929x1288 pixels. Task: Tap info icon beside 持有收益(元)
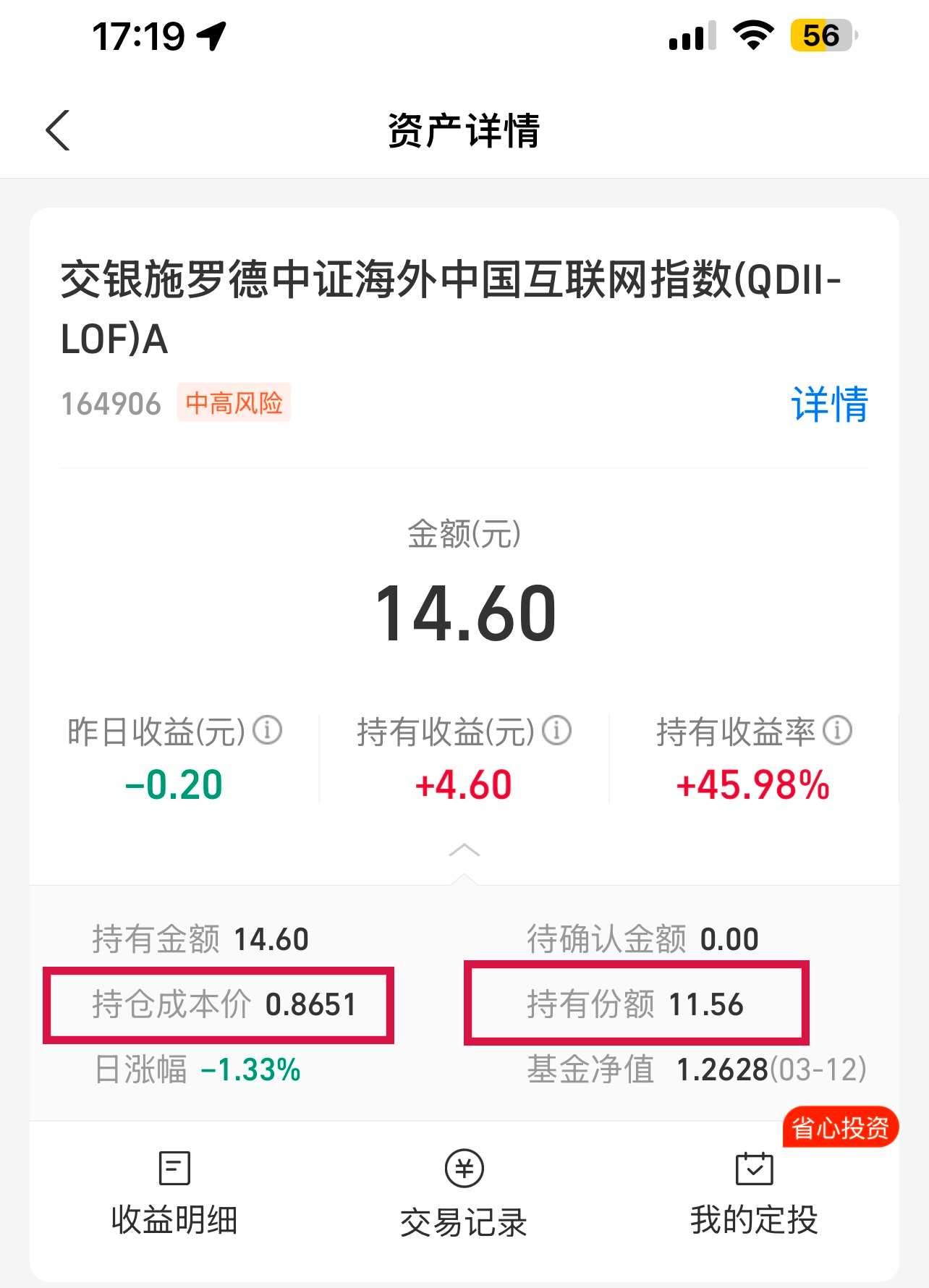pos(557,730)
